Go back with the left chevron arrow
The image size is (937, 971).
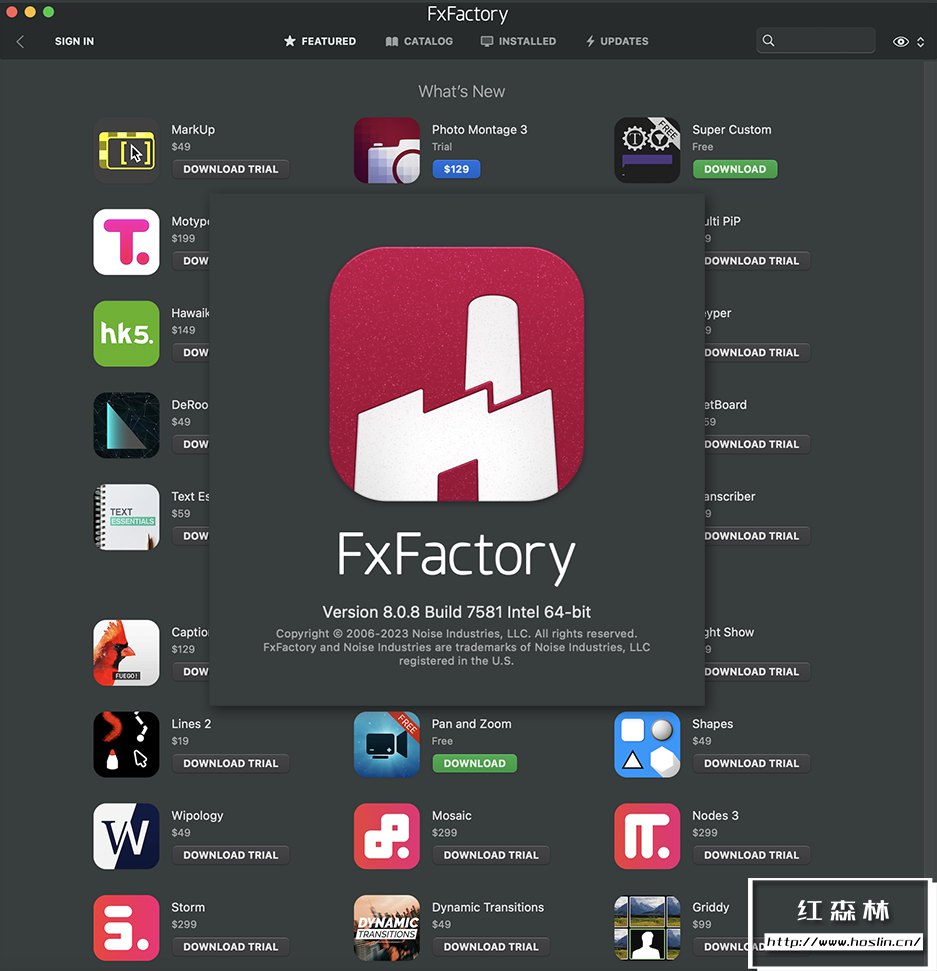20,41
